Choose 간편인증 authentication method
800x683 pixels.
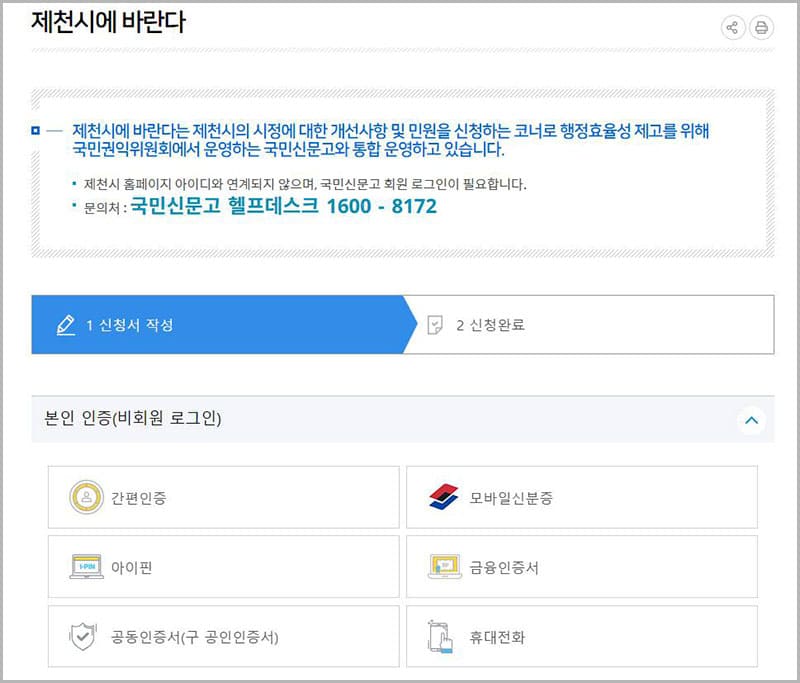coord(223,497)
